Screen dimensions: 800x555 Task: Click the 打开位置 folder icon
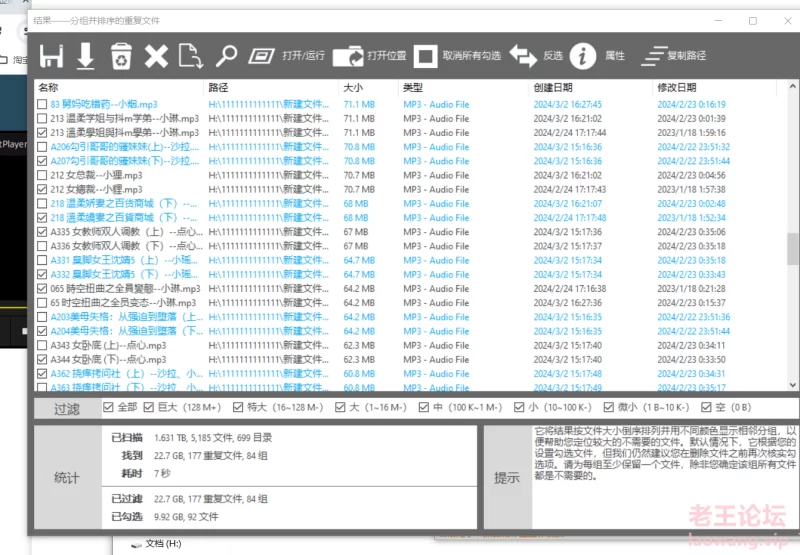[x=348, y=56]
